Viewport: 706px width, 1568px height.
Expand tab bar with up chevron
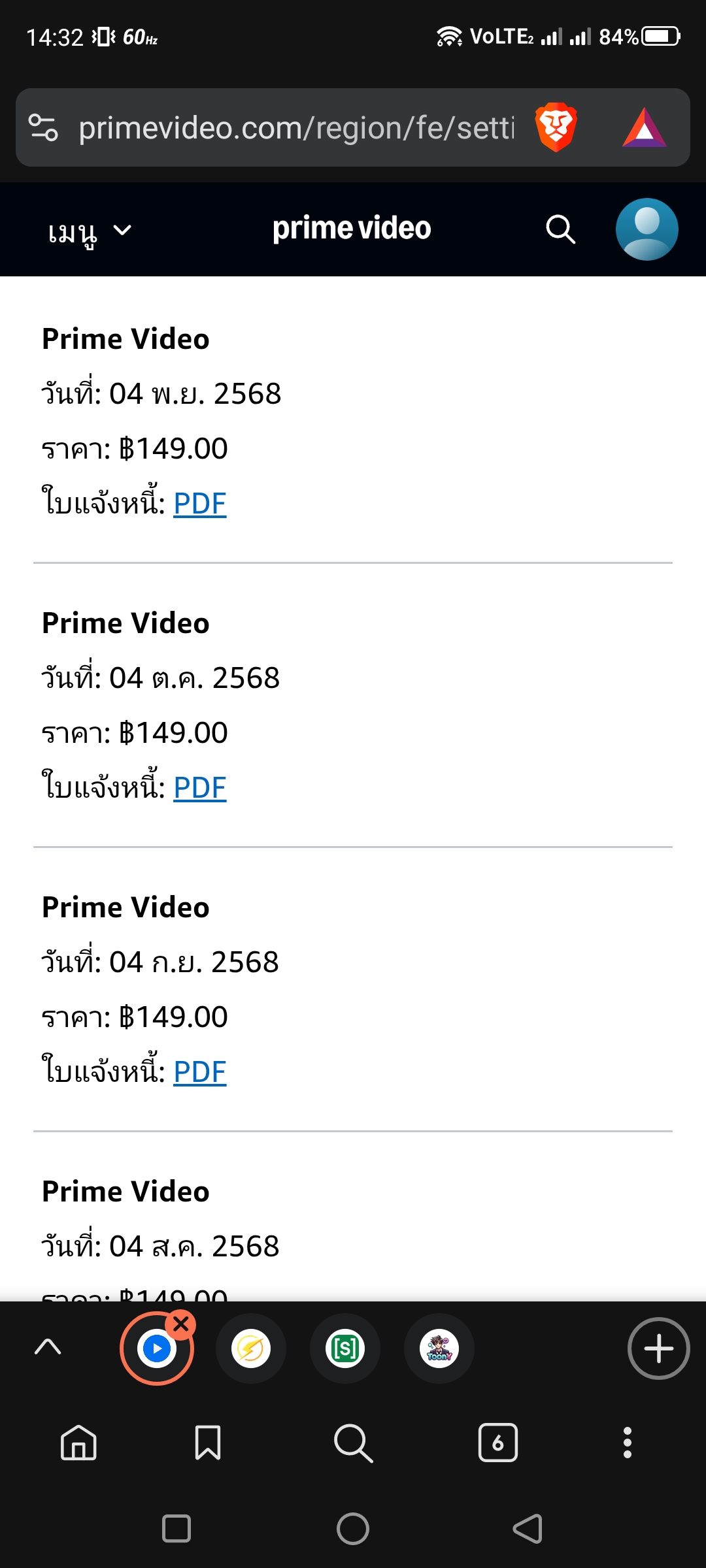[x=48, y=1347]
